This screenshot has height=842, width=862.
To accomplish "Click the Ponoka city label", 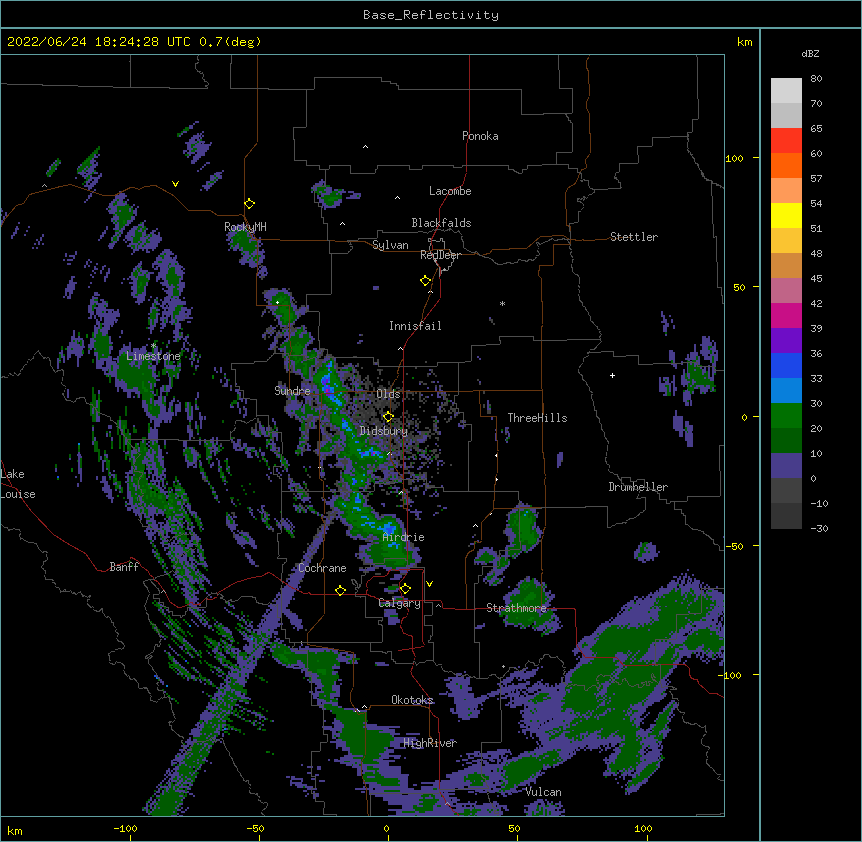I will (x=480, y=136).
